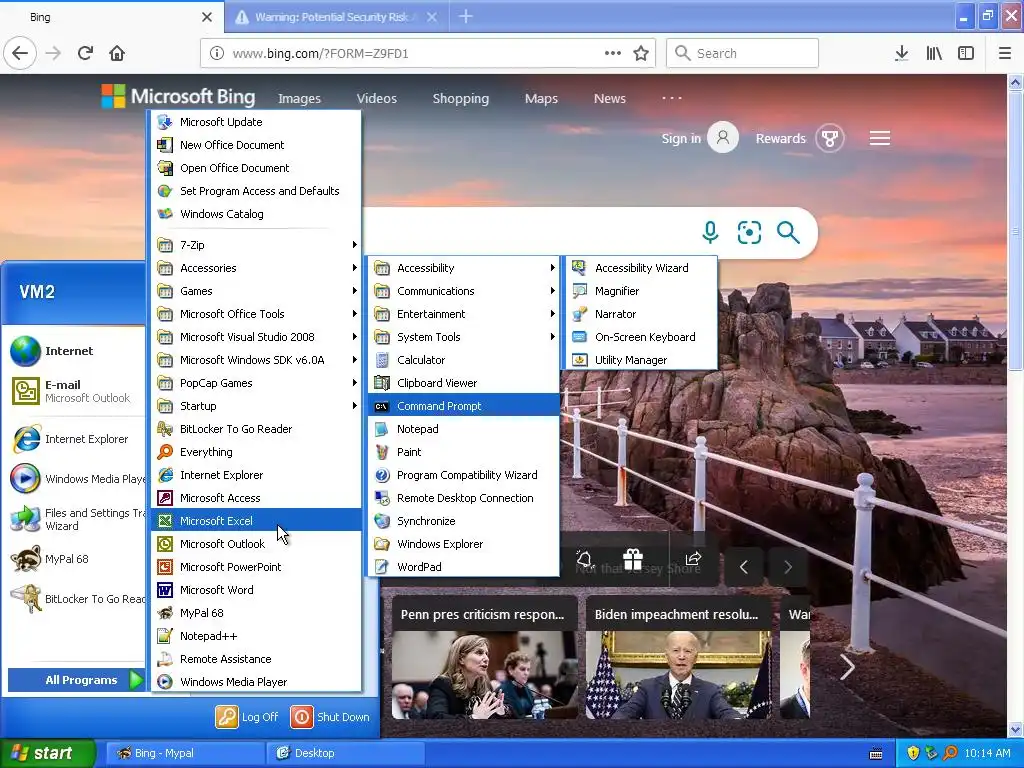Open the Biden impeachment news card

pyautogui.click(x=679, y=657)
